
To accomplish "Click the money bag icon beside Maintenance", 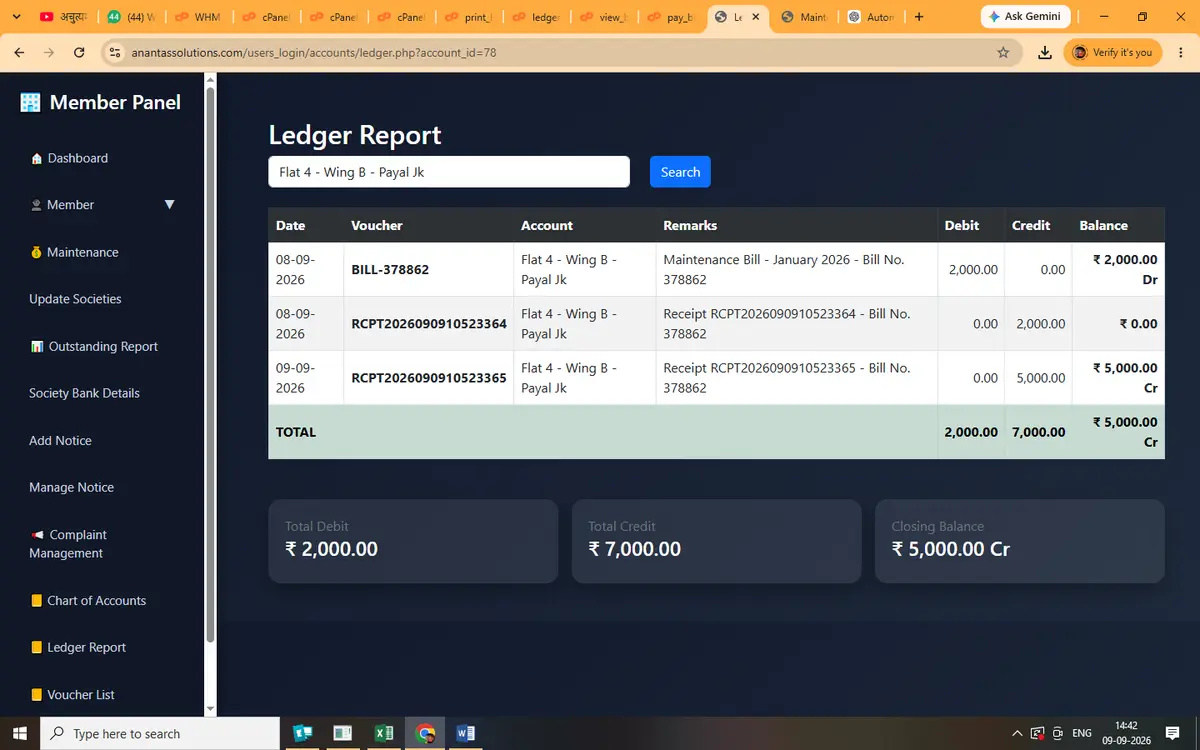I will [x=37, y=253].
